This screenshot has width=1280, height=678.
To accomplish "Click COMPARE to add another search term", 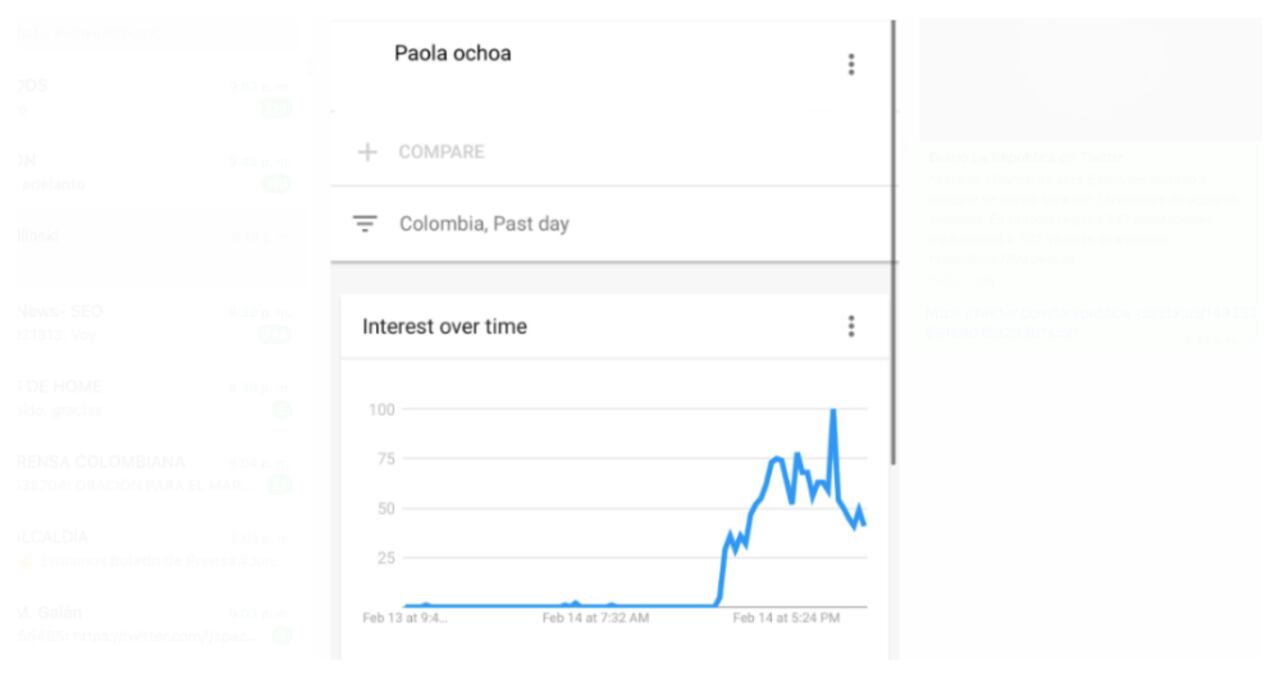I will tap(440, 153).
